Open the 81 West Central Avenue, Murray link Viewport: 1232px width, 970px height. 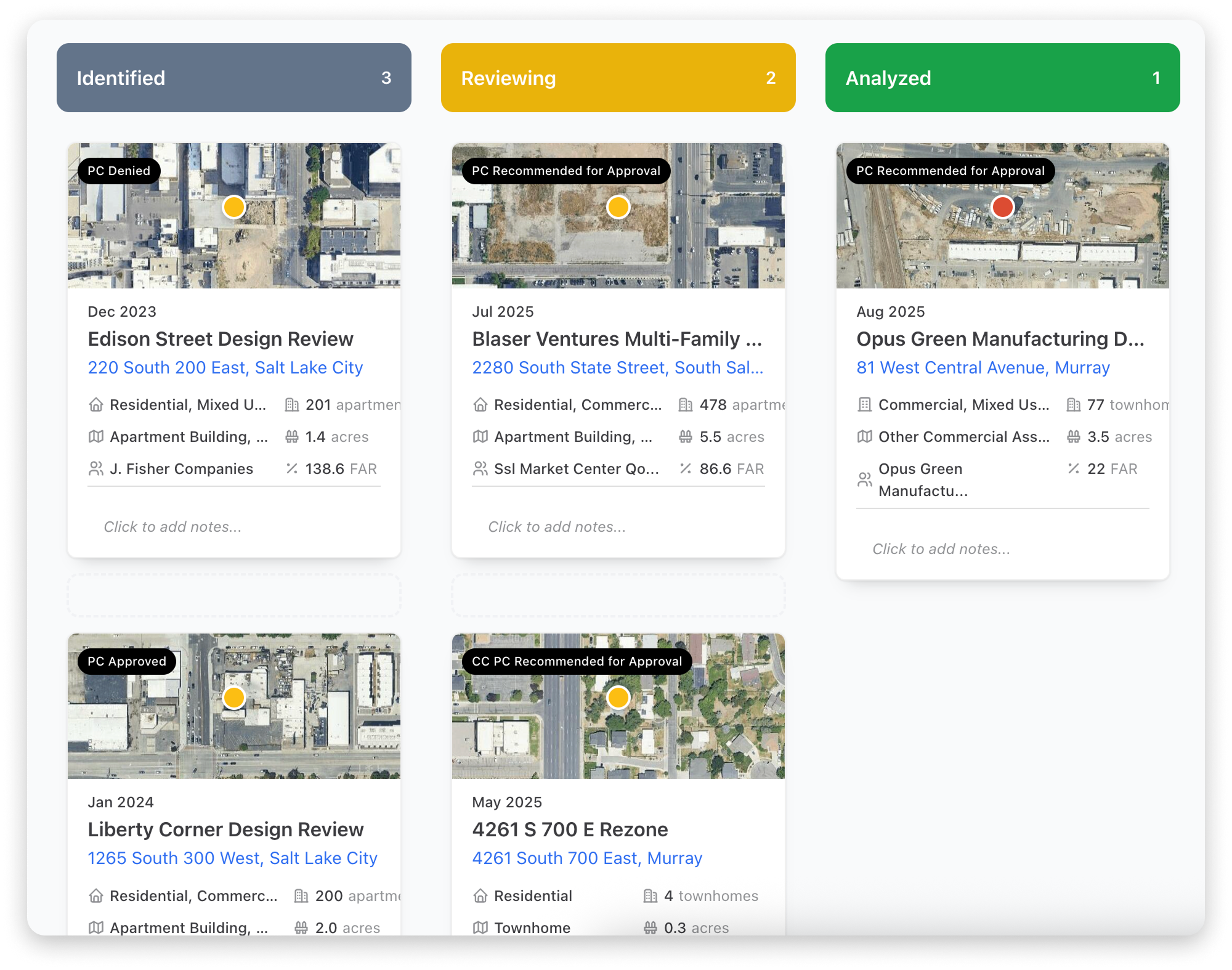click(983, 368)
